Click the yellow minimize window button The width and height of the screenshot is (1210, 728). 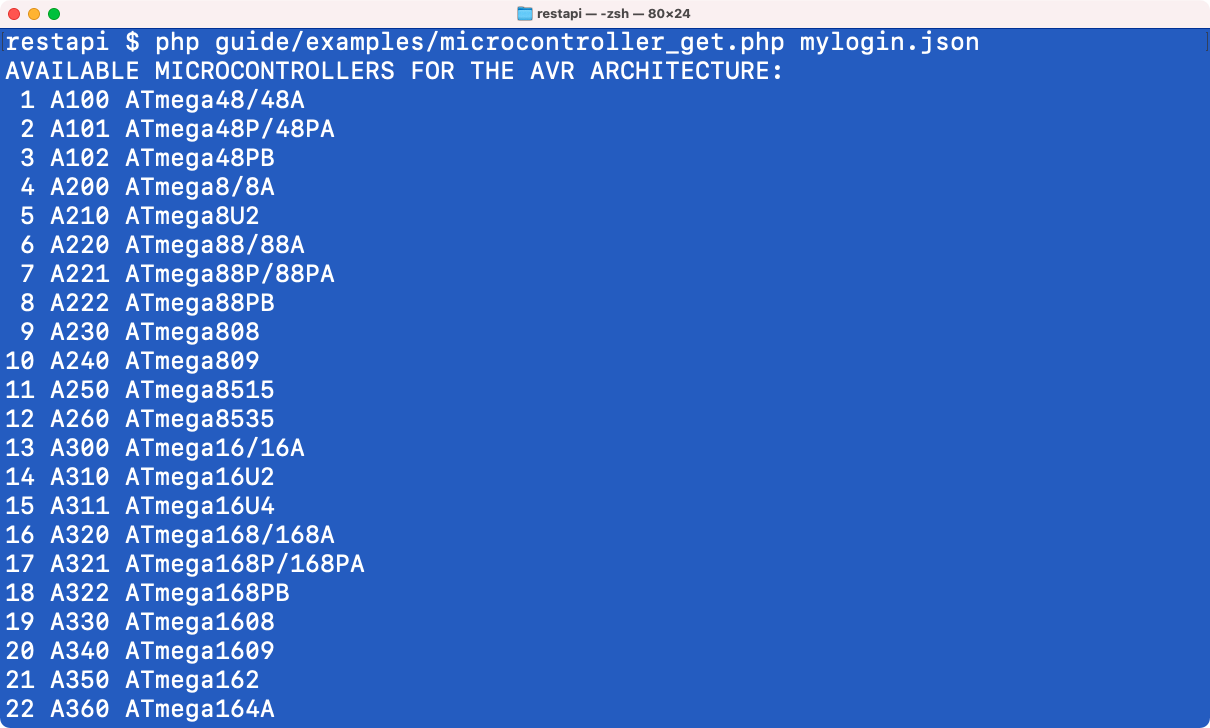click(34, 14)
